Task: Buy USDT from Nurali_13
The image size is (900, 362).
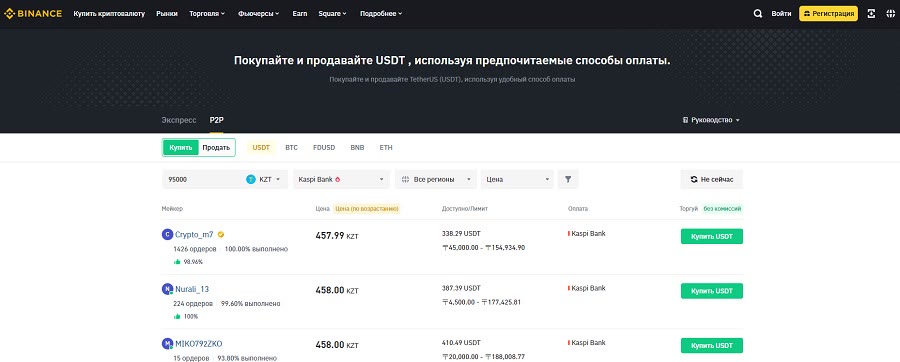Action: 712,291
